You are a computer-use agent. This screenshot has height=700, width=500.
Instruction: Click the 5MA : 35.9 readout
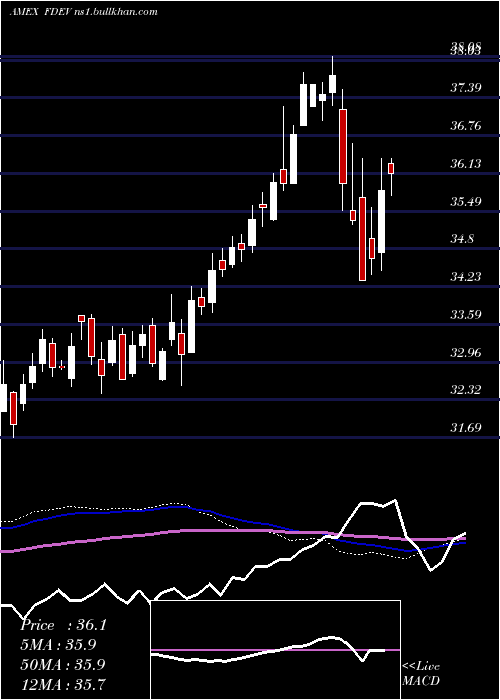(x=58, y=645)
